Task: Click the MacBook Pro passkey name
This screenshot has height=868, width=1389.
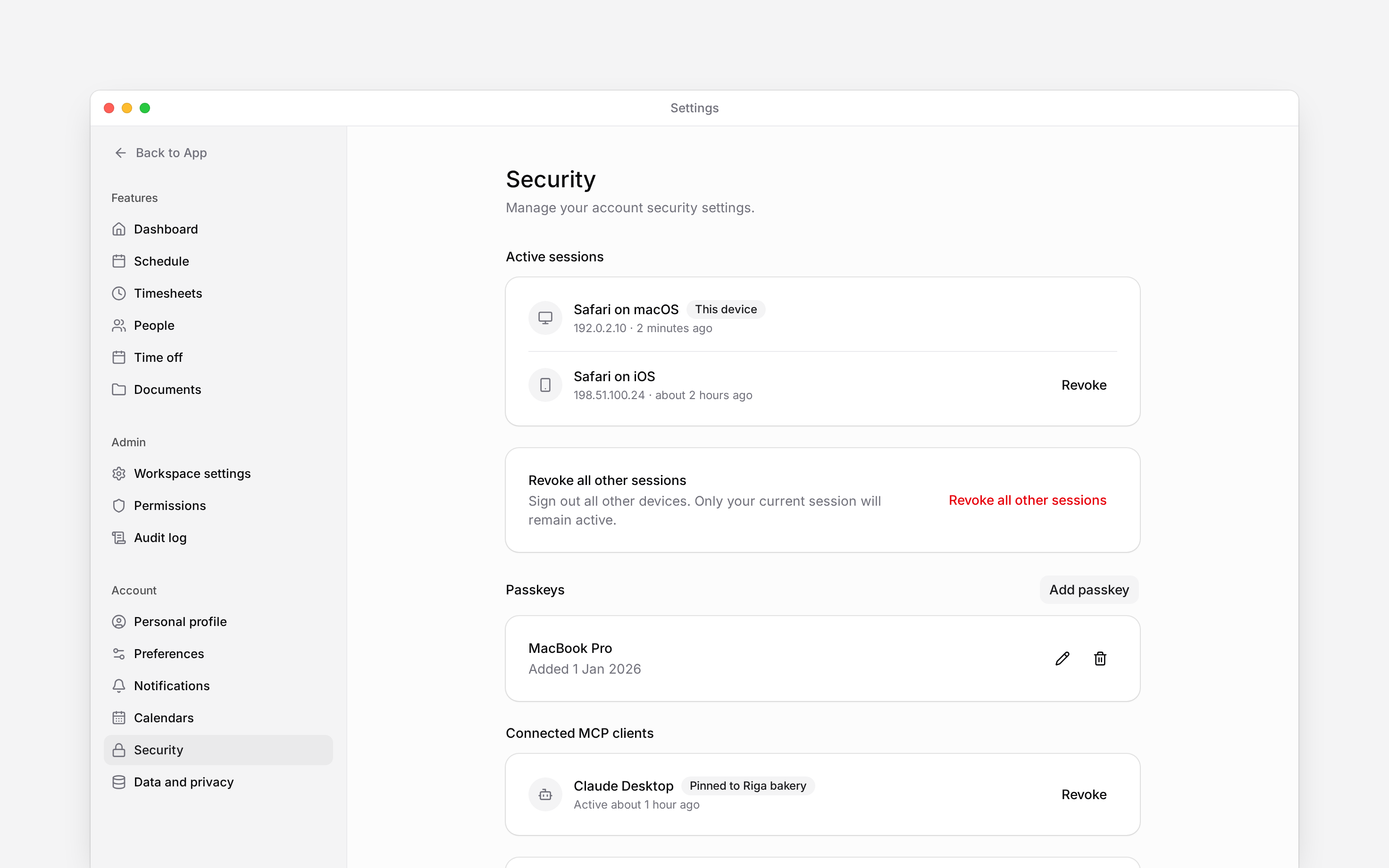Action: pyautogui.click(x=570, y=648)
